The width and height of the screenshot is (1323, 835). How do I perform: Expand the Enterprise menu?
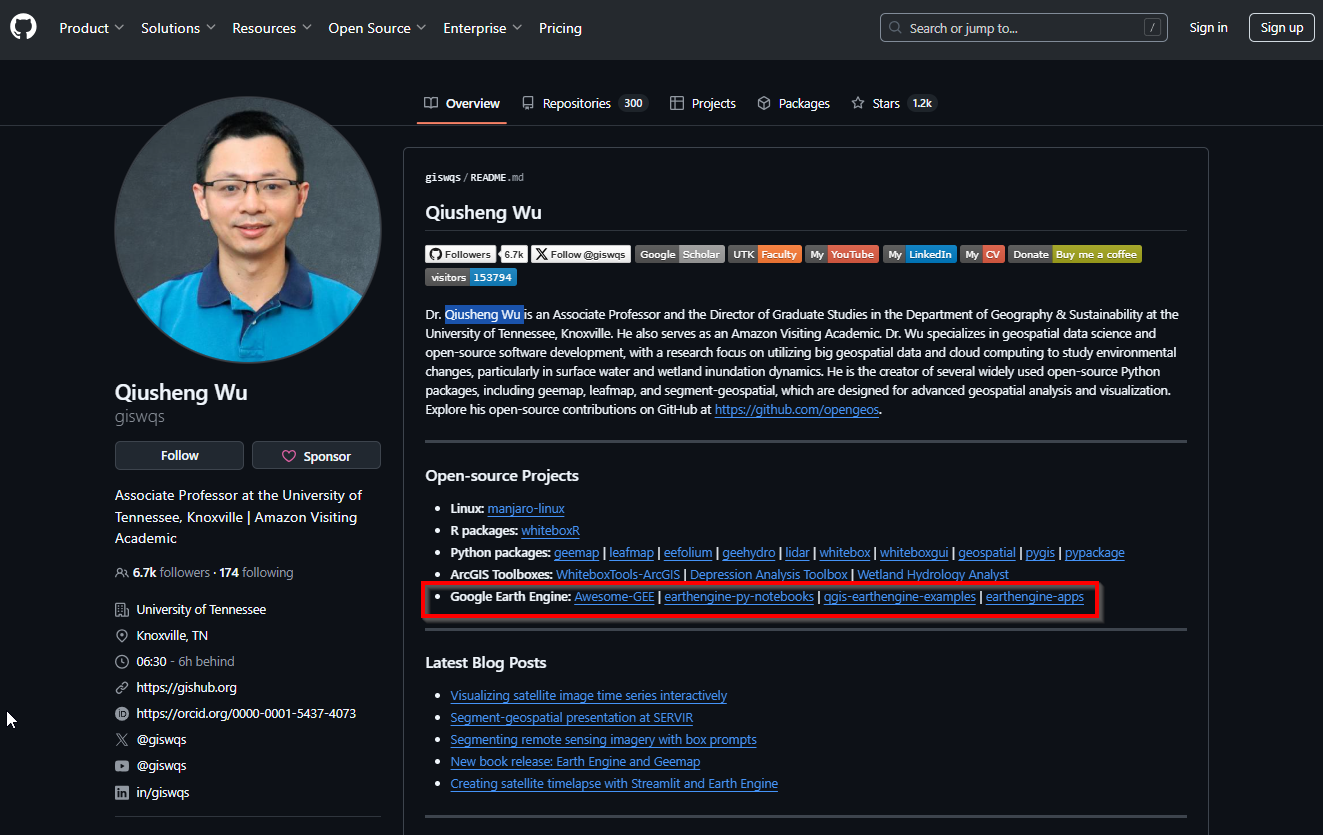(x=483, y=28)
